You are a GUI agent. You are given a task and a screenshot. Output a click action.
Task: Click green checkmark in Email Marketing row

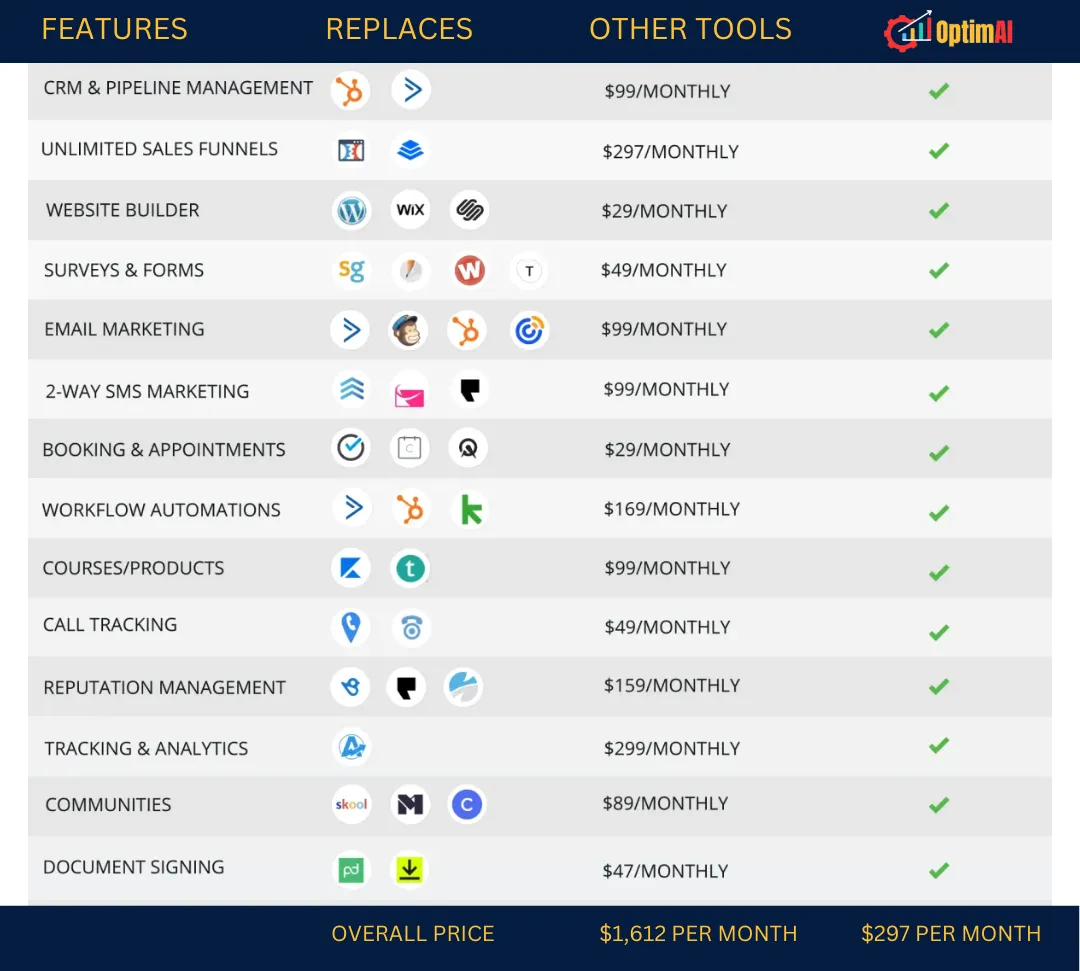coord(939,331)
